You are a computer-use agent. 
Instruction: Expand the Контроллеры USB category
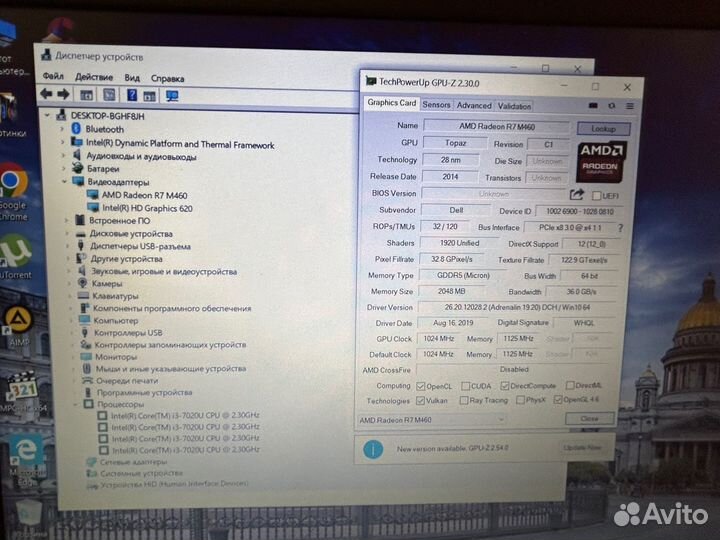(72, 332)
